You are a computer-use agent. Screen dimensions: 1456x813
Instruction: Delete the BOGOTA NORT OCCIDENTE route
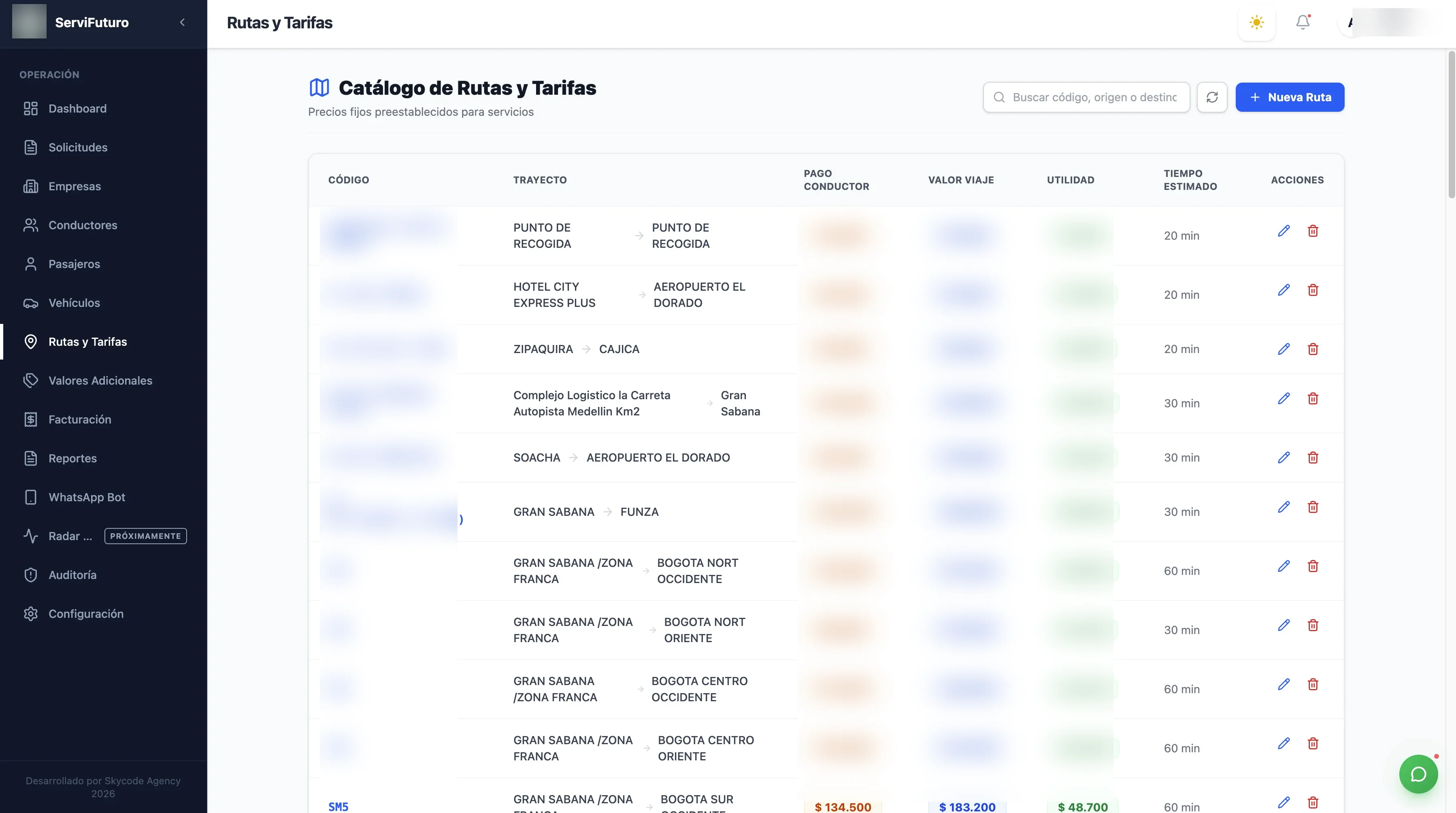(x=1313, y=566)
